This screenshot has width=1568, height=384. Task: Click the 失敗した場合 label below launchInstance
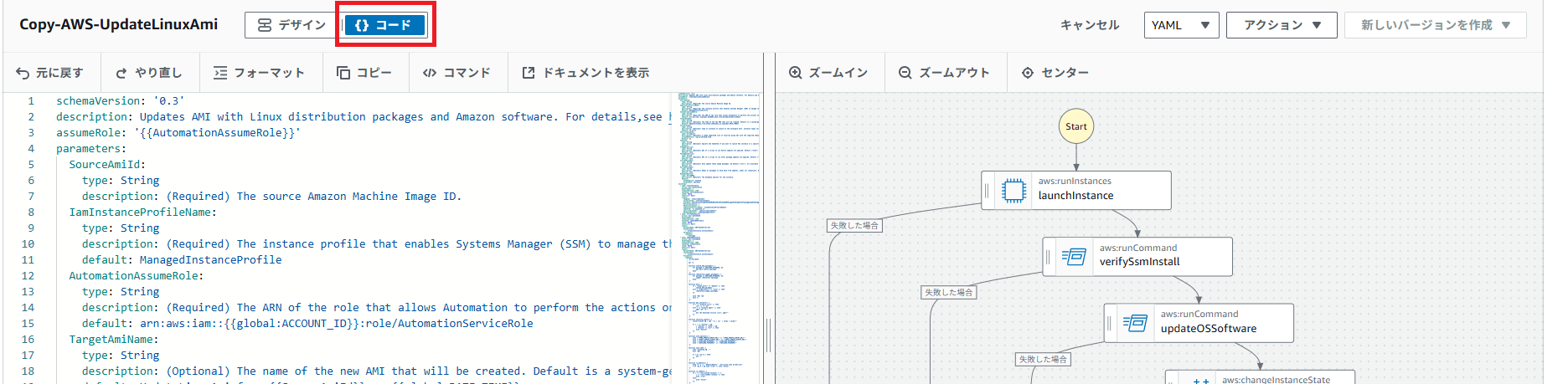click(854, 225)
